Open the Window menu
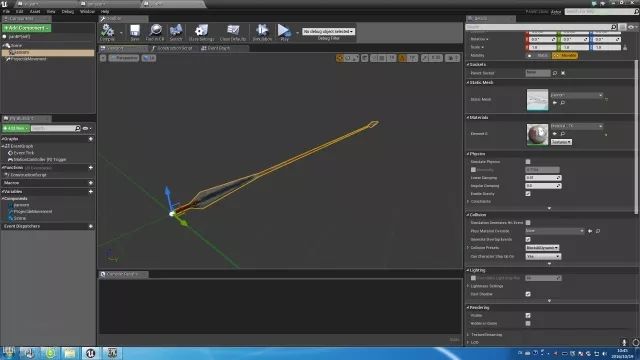The width and height of the screenshot is (640, 360). (87, 11)
